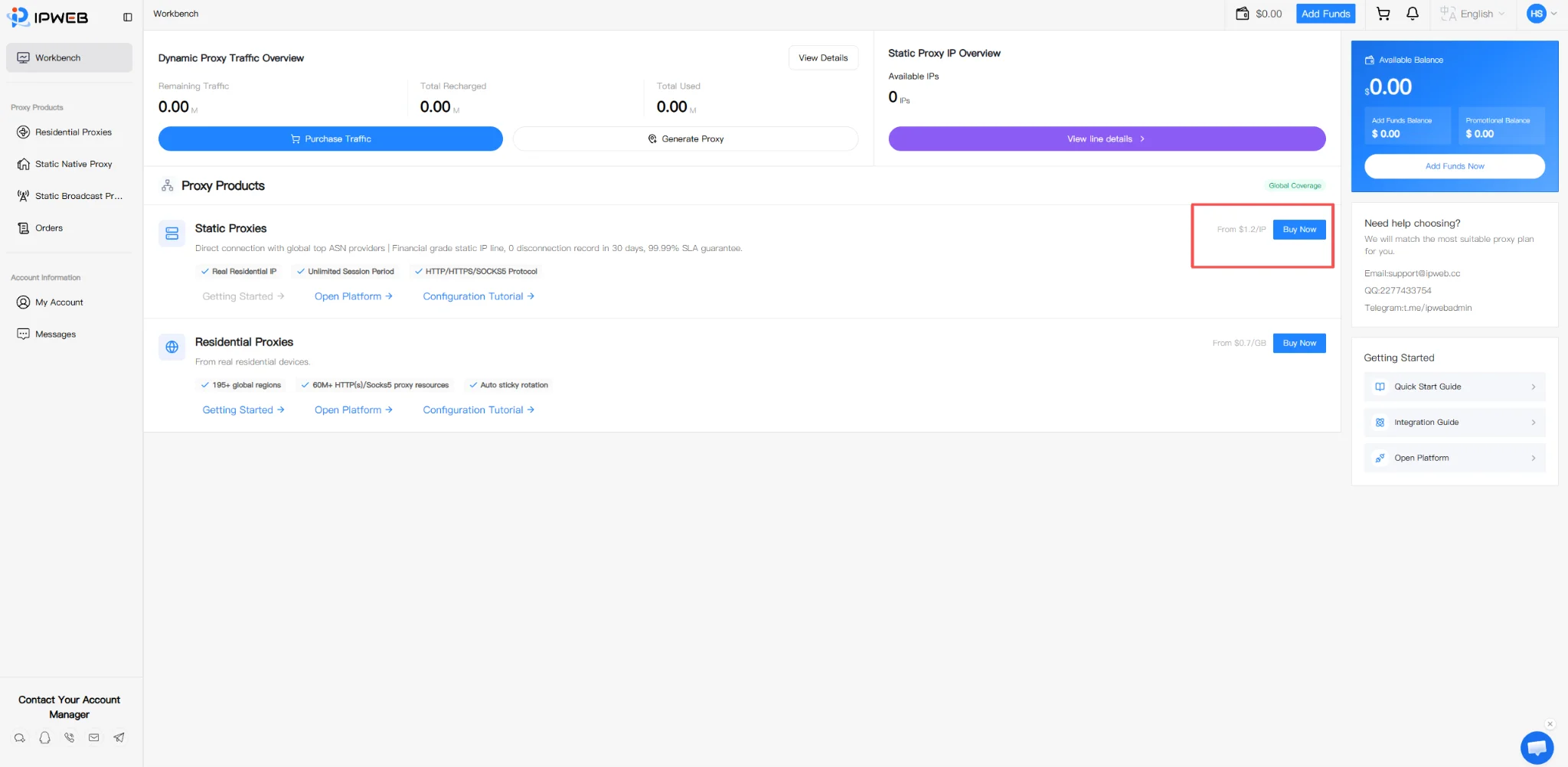Open Static Native Proxy in the sidebar
Screen dimensions: 1568x767
(69, 164)
